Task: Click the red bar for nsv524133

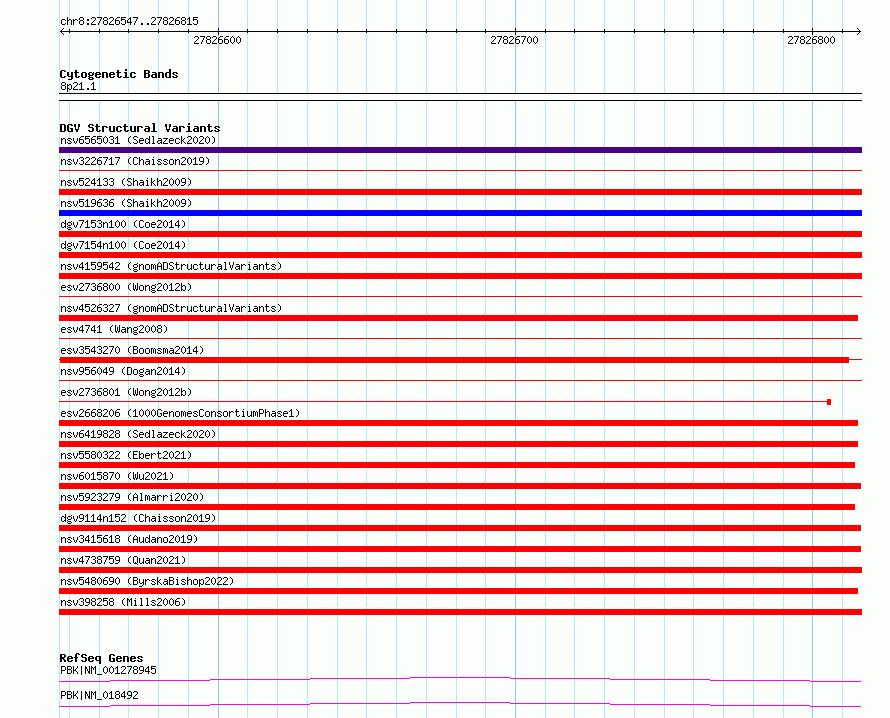Action: [x=460, y=192]
